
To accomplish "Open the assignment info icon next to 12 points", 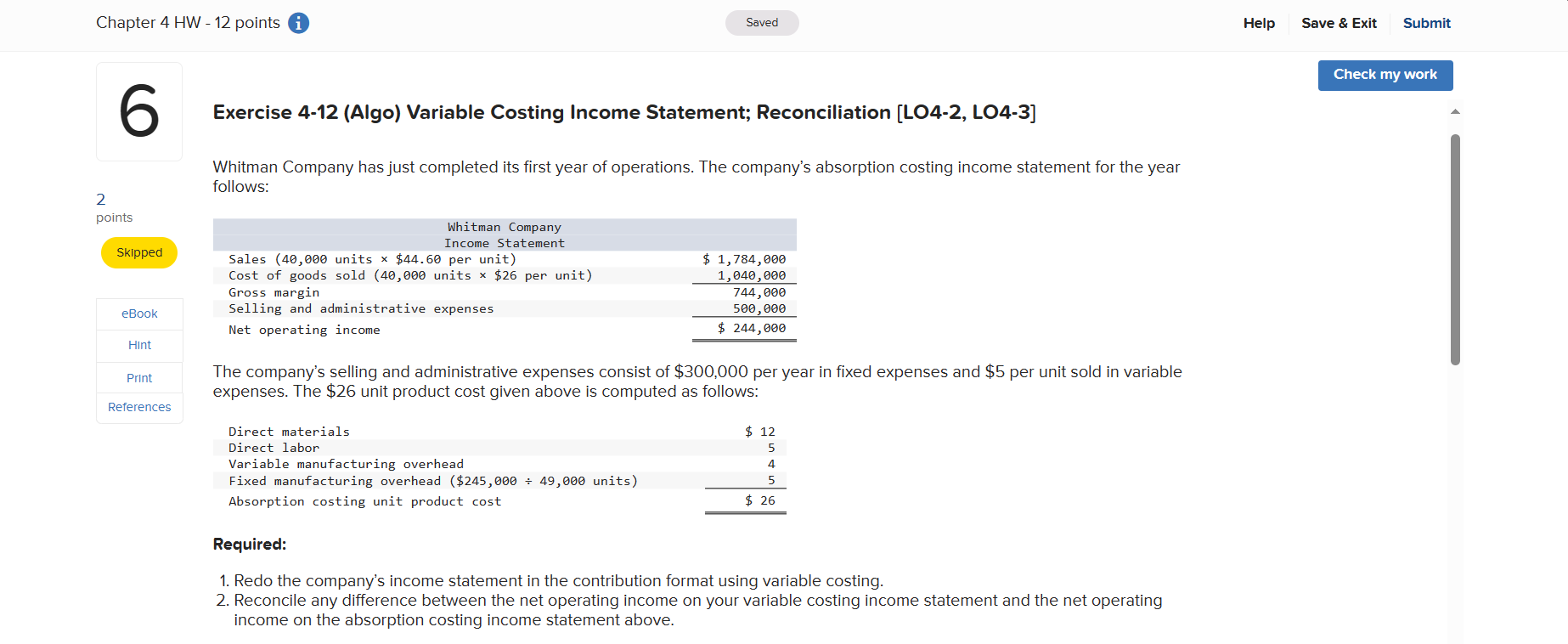I will [298, 23].
